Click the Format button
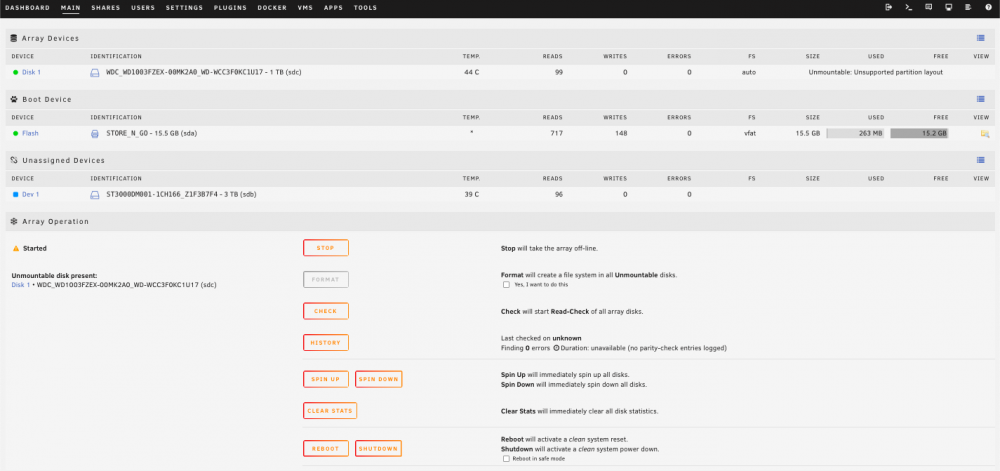This screenshot has height=471, width=1000. pos(326,280)
